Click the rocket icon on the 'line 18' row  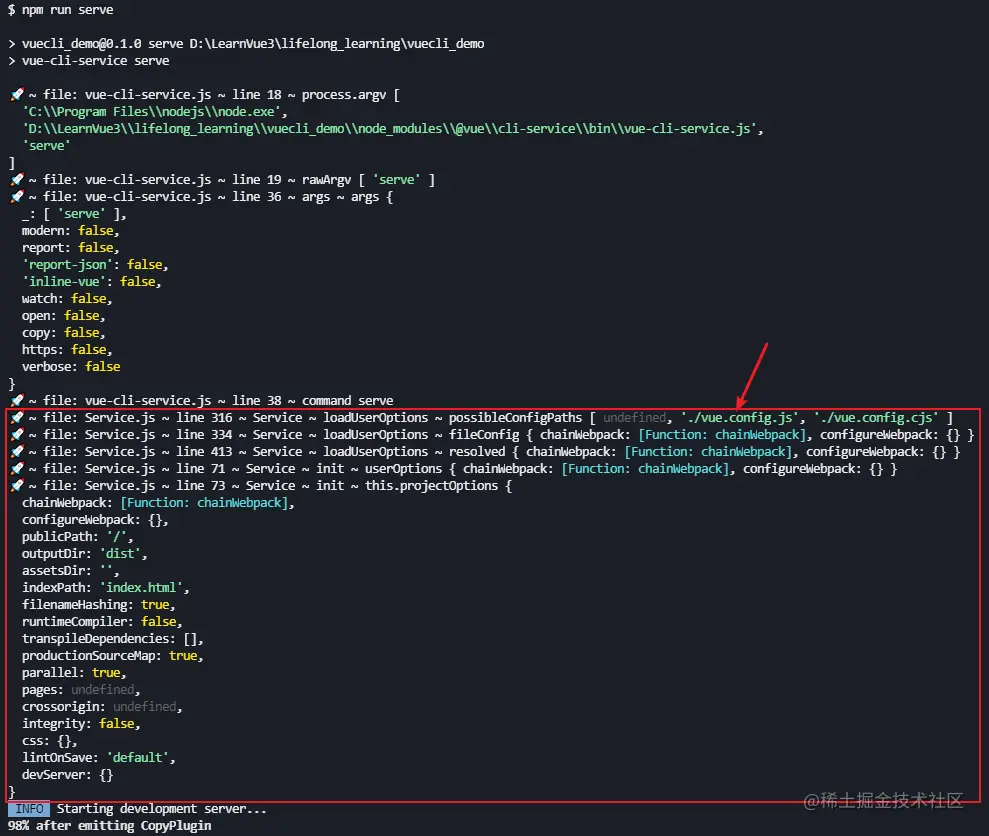pos(17,95)
